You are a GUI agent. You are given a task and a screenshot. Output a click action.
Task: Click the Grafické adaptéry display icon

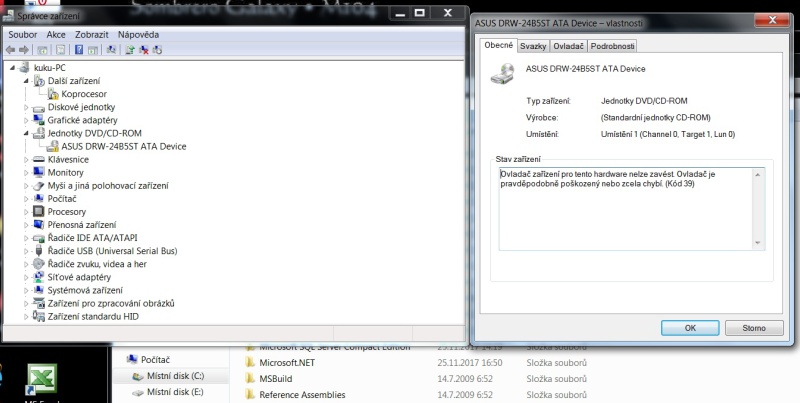38,120
